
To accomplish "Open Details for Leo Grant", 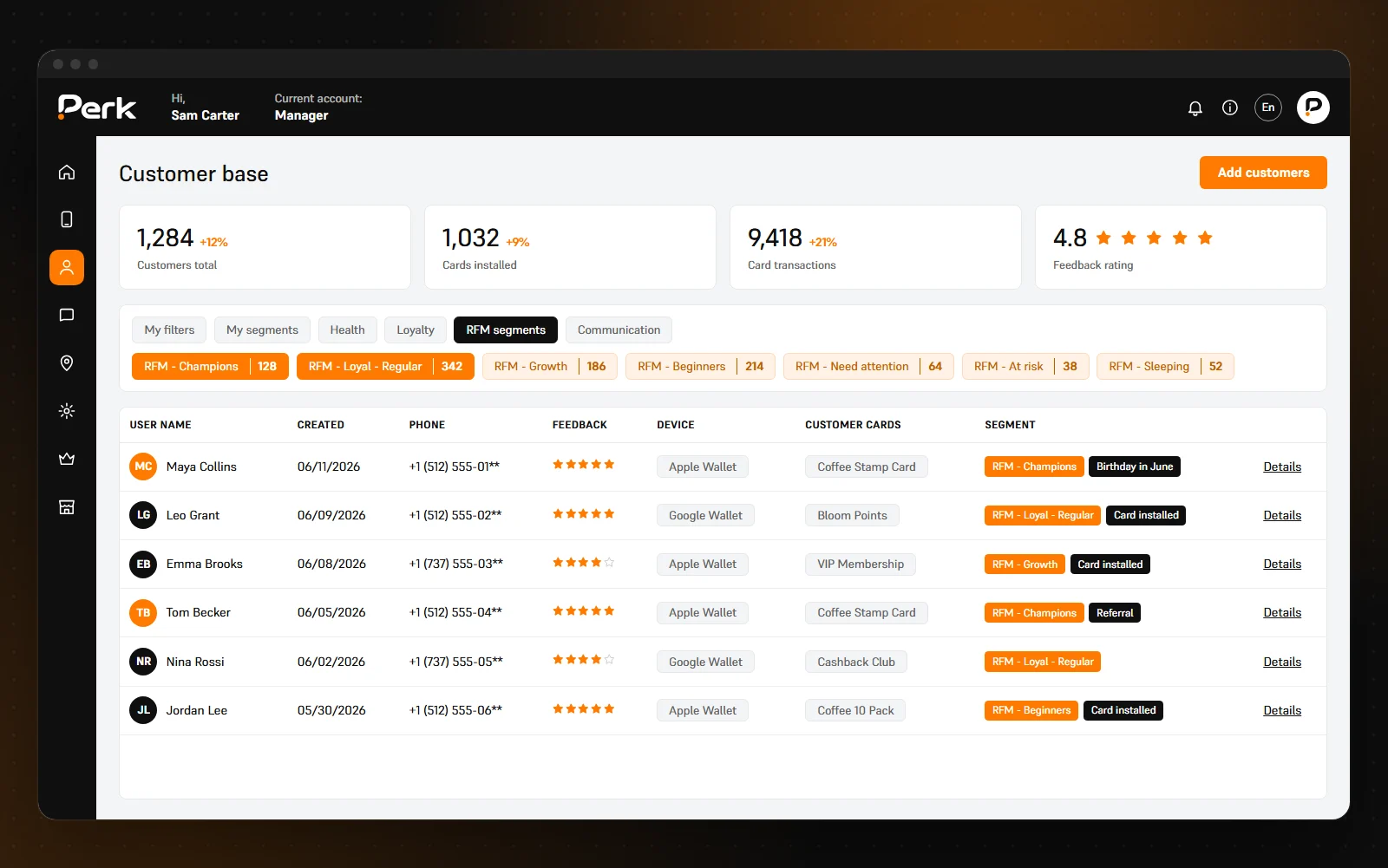I will [x=1282, y=515].
